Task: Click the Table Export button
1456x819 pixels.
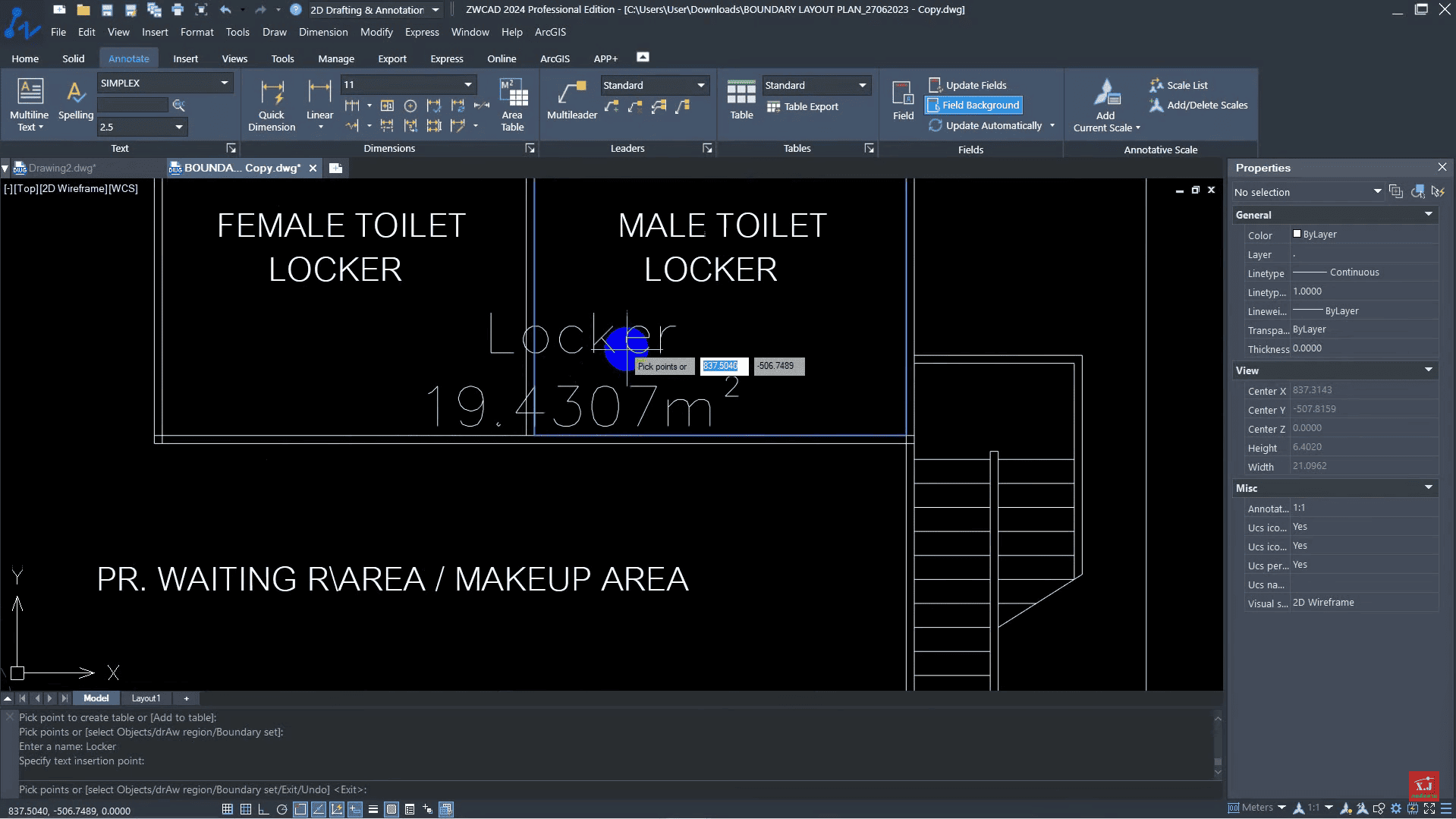Action: (803, 106)
